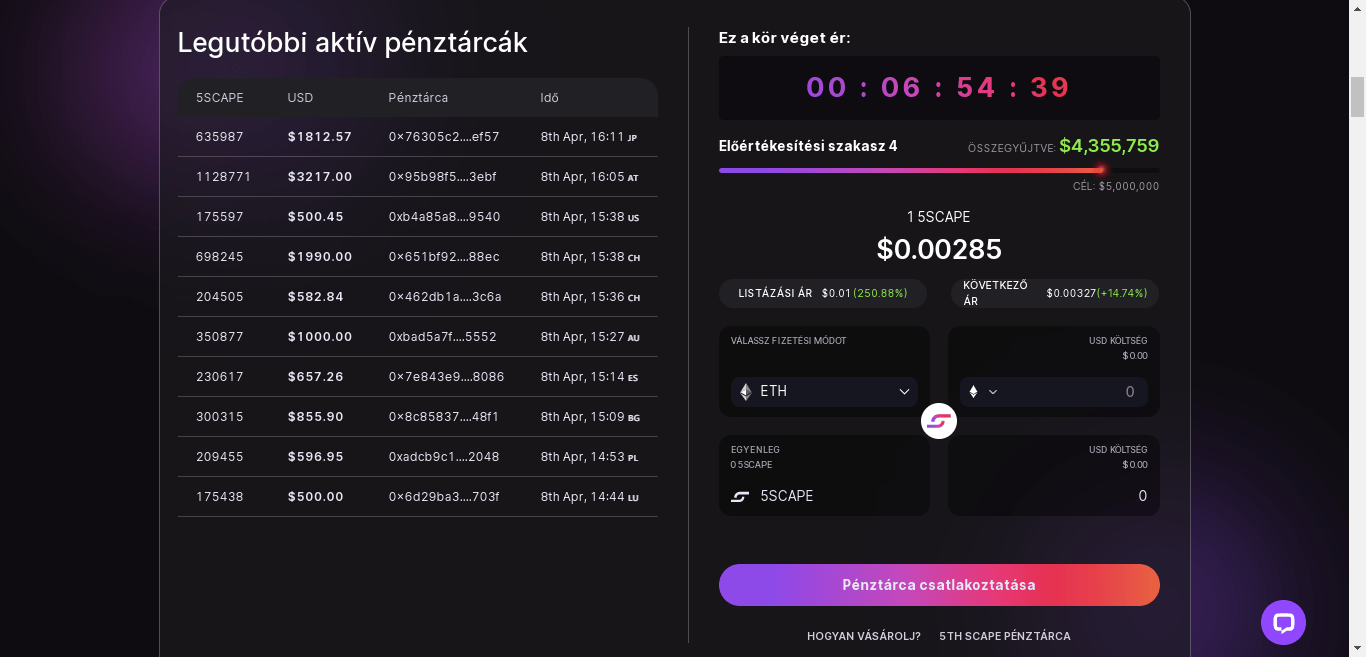Click the small Ethereum icon in the amount field
Screen dimensions: 1366x657
[973, 392]
